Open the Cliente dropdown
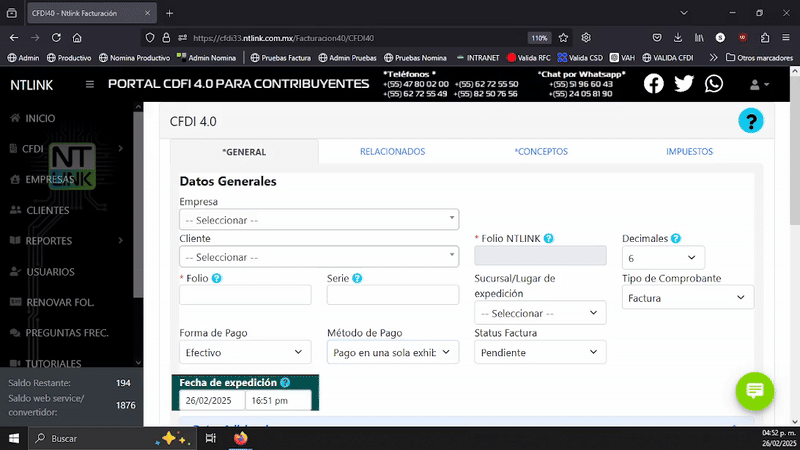Image resolution: width=800 pixels, height=450 pixels. (x=319, y=257)
